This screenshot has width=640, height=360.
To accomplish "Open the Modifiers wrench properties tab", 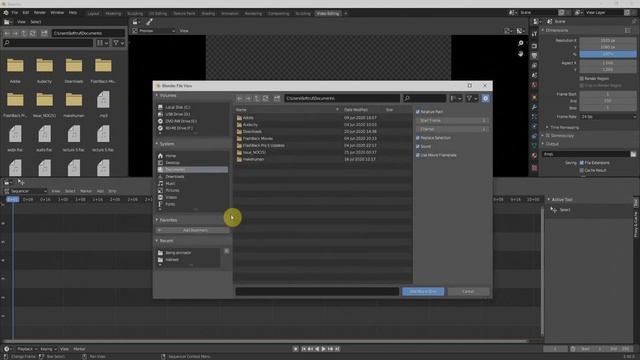I will [534, 107].
